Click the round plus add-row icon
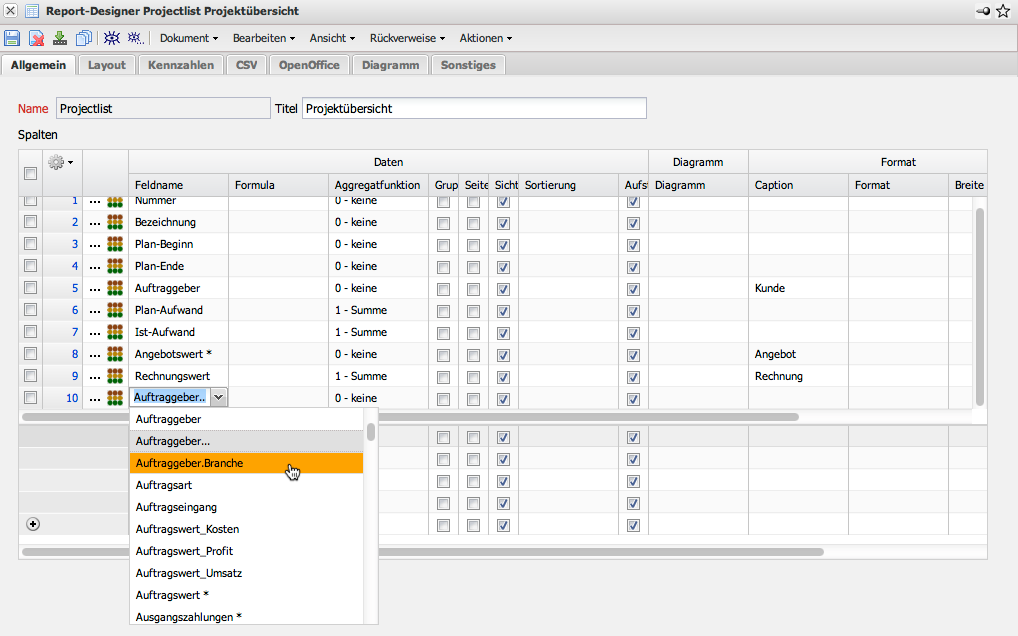Viewport: 1018px width, 636px height. coord(32,524)
